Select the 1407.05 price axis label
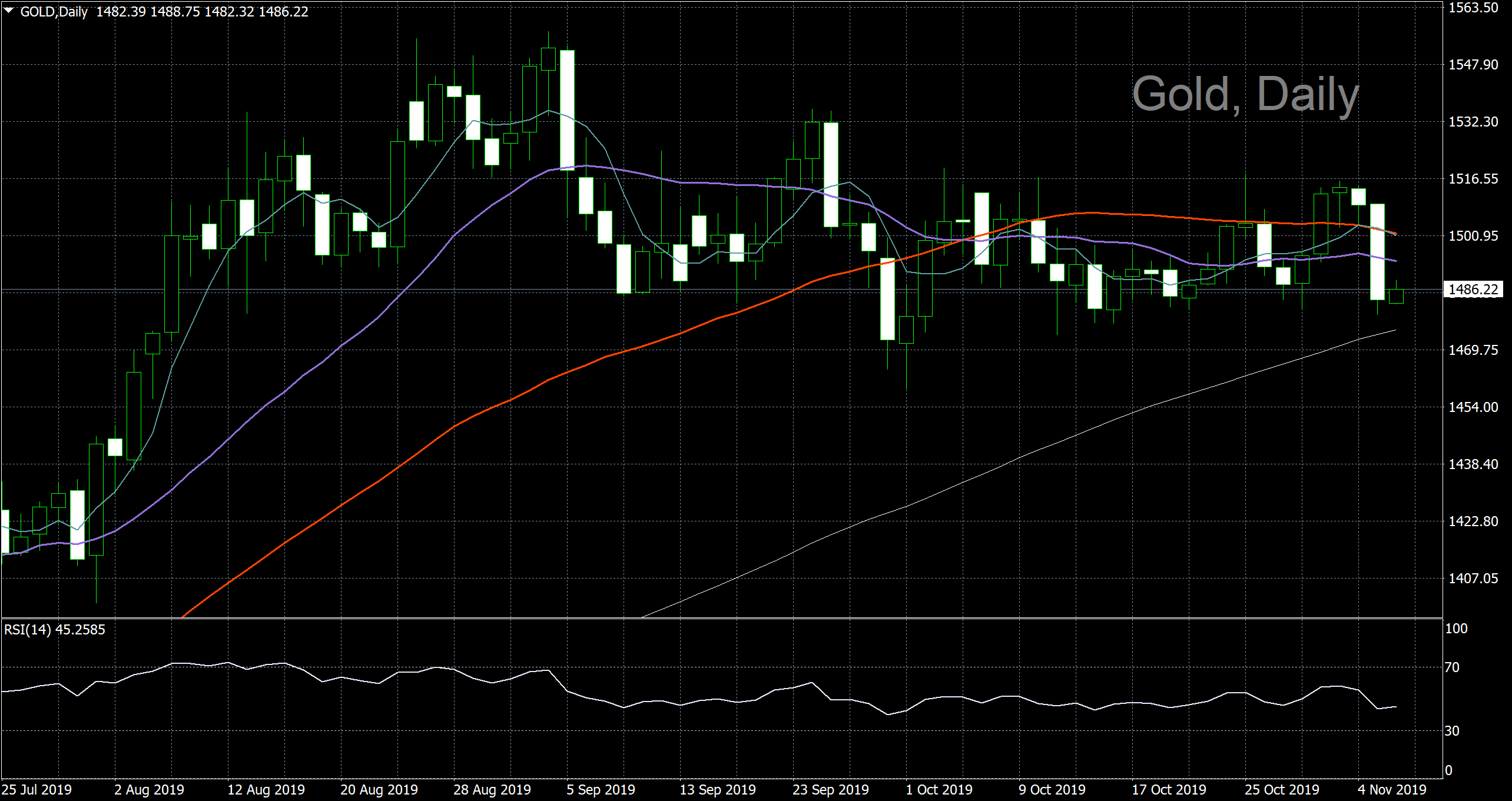The height and width of the screenshot is (801, 1512). click(1473, 579)
